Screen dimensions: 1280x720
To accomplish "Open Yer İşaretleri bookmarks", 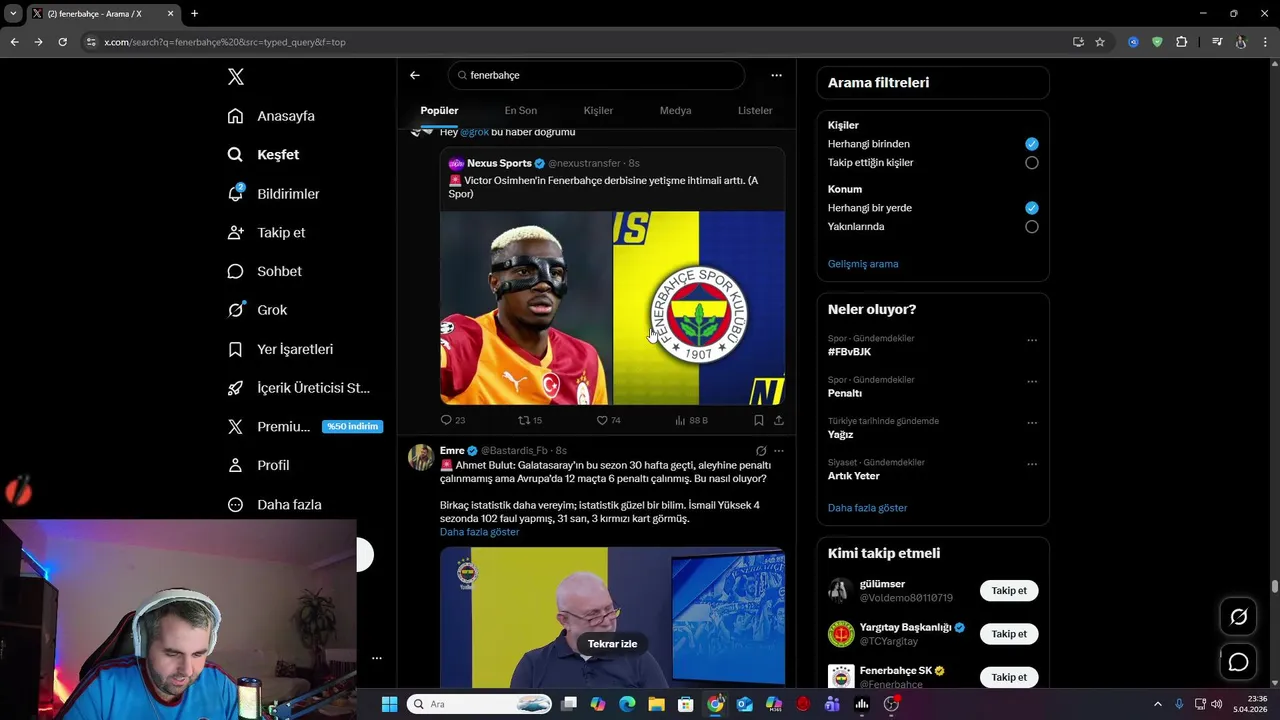I will click(280, 349).
